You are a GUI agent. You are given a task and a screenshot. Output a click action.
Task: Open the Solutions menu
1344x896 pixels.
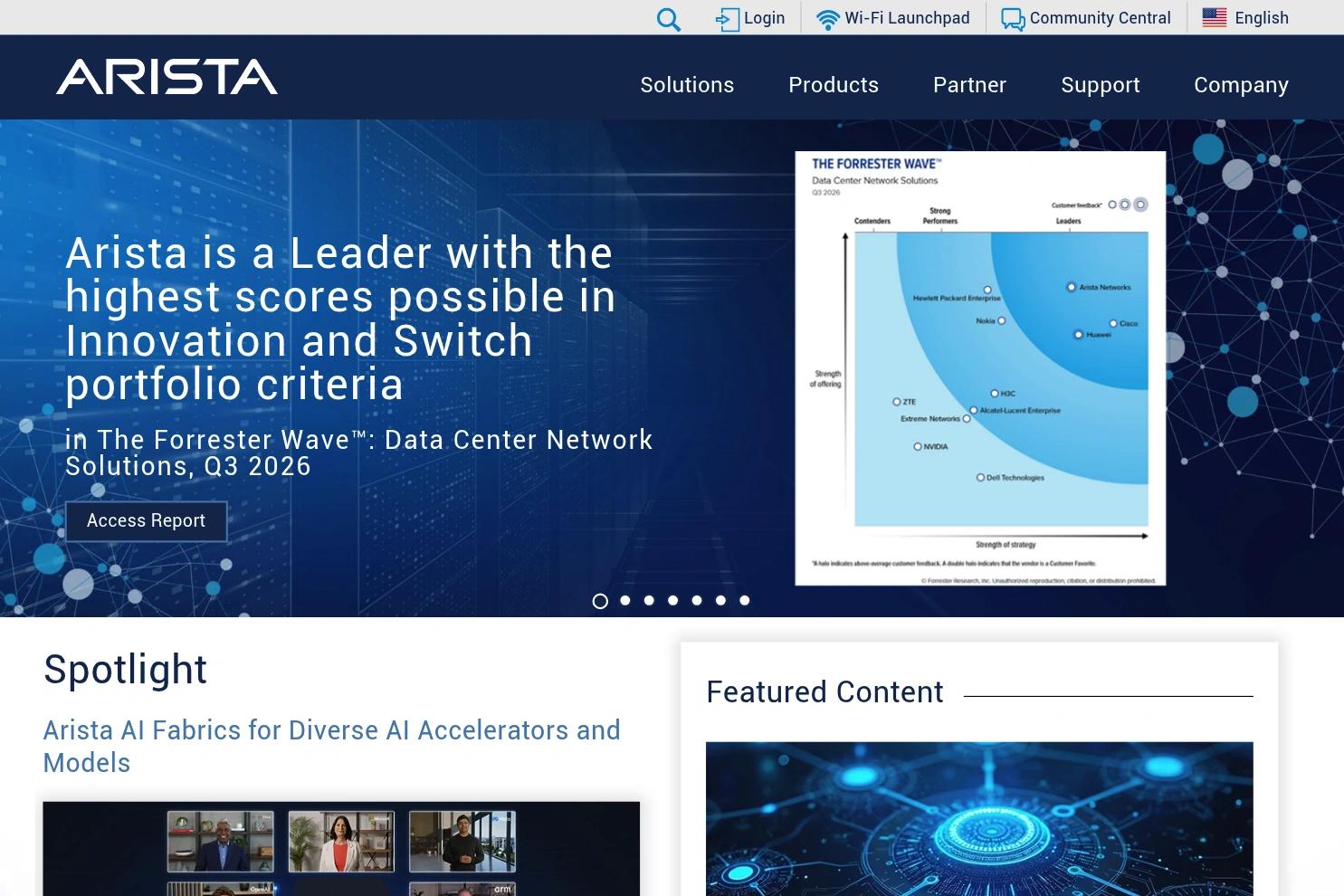click(687, 85)
